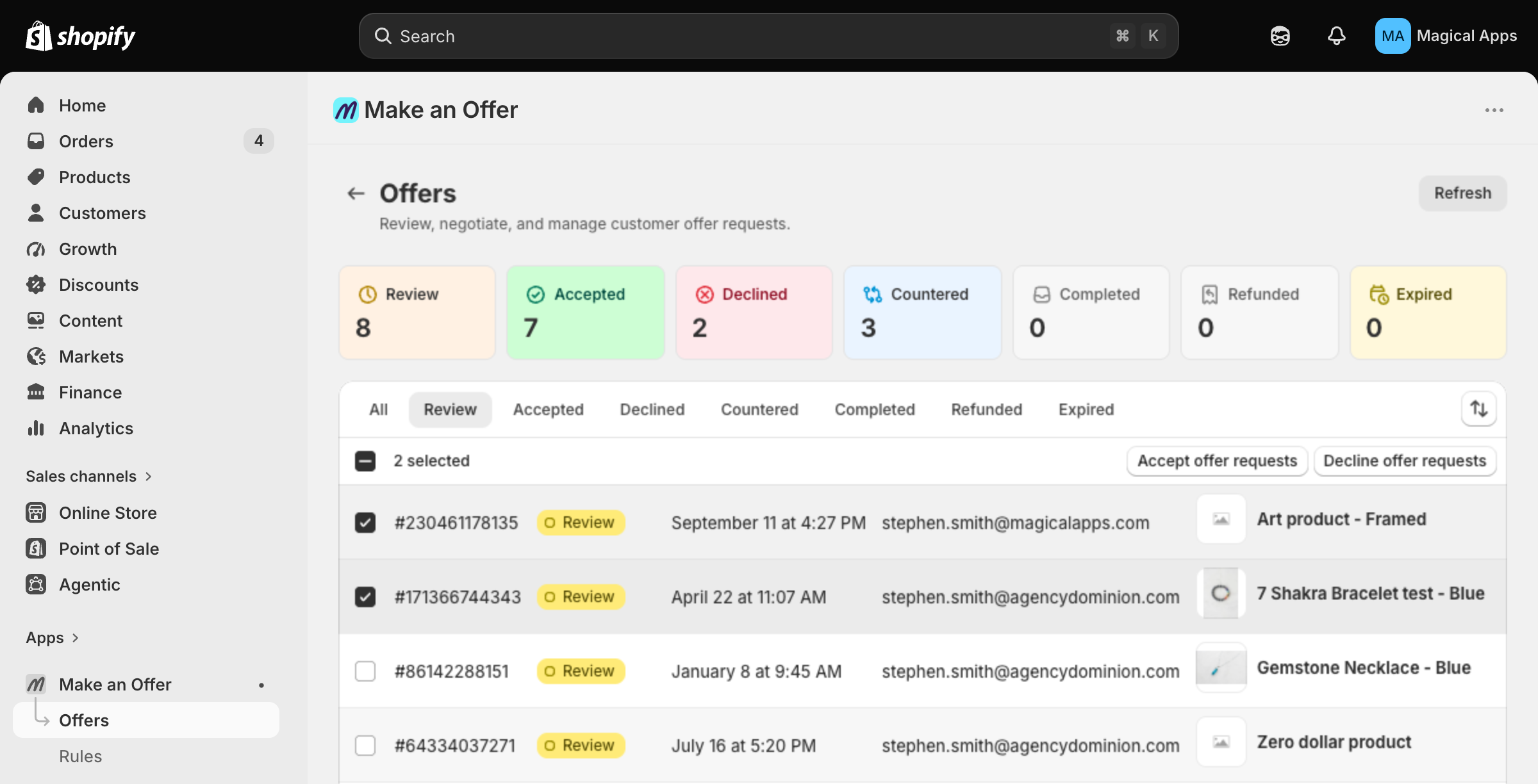Open the three-dot more actions menu

(1494, 110)
